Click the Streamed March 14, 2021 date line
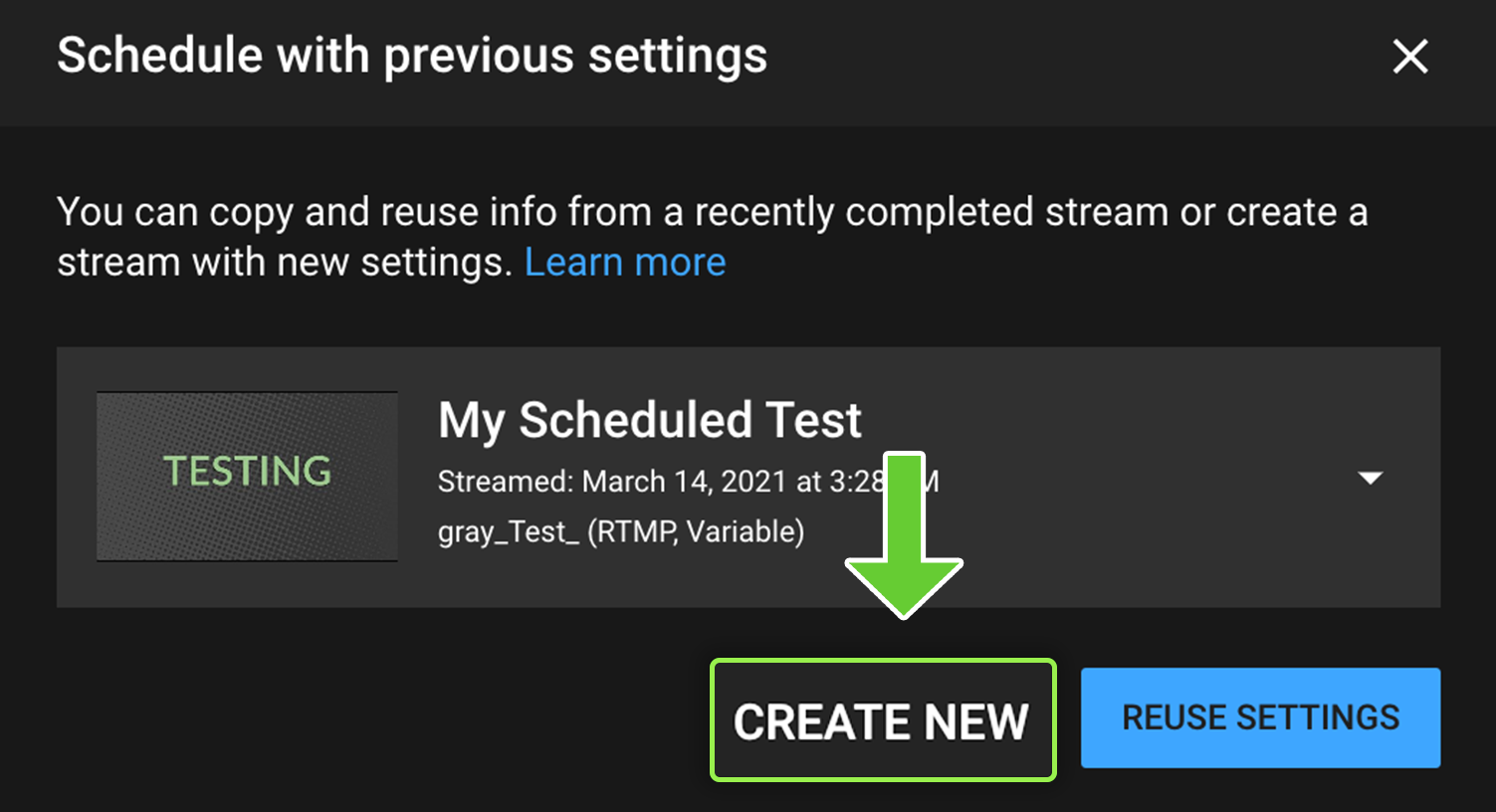The height and width of the screenshot is (812, 1496). click(657, 483)
